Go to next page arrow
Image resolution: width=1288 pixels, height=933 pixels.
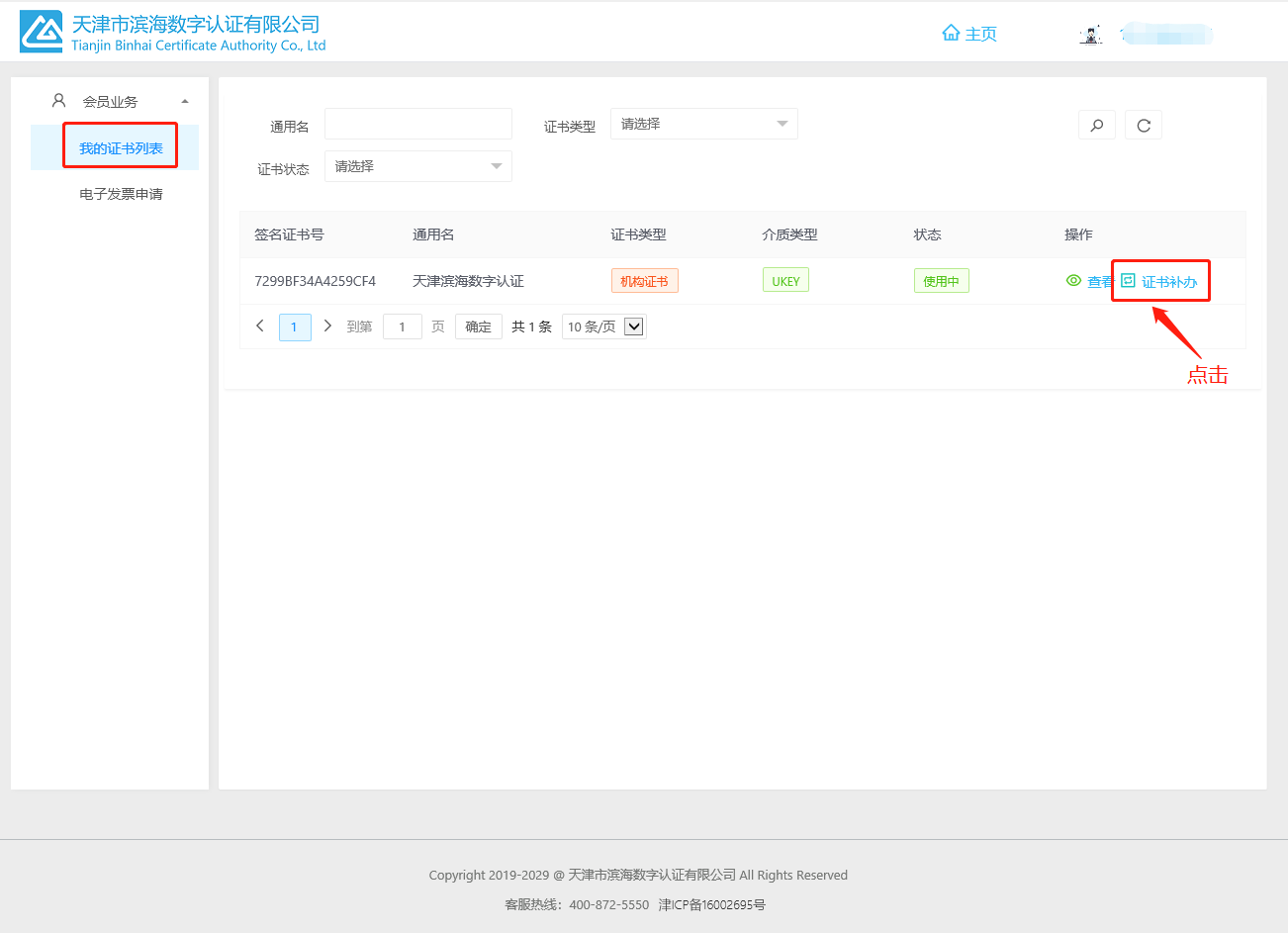pyautogui.click(x=327, y=326)
